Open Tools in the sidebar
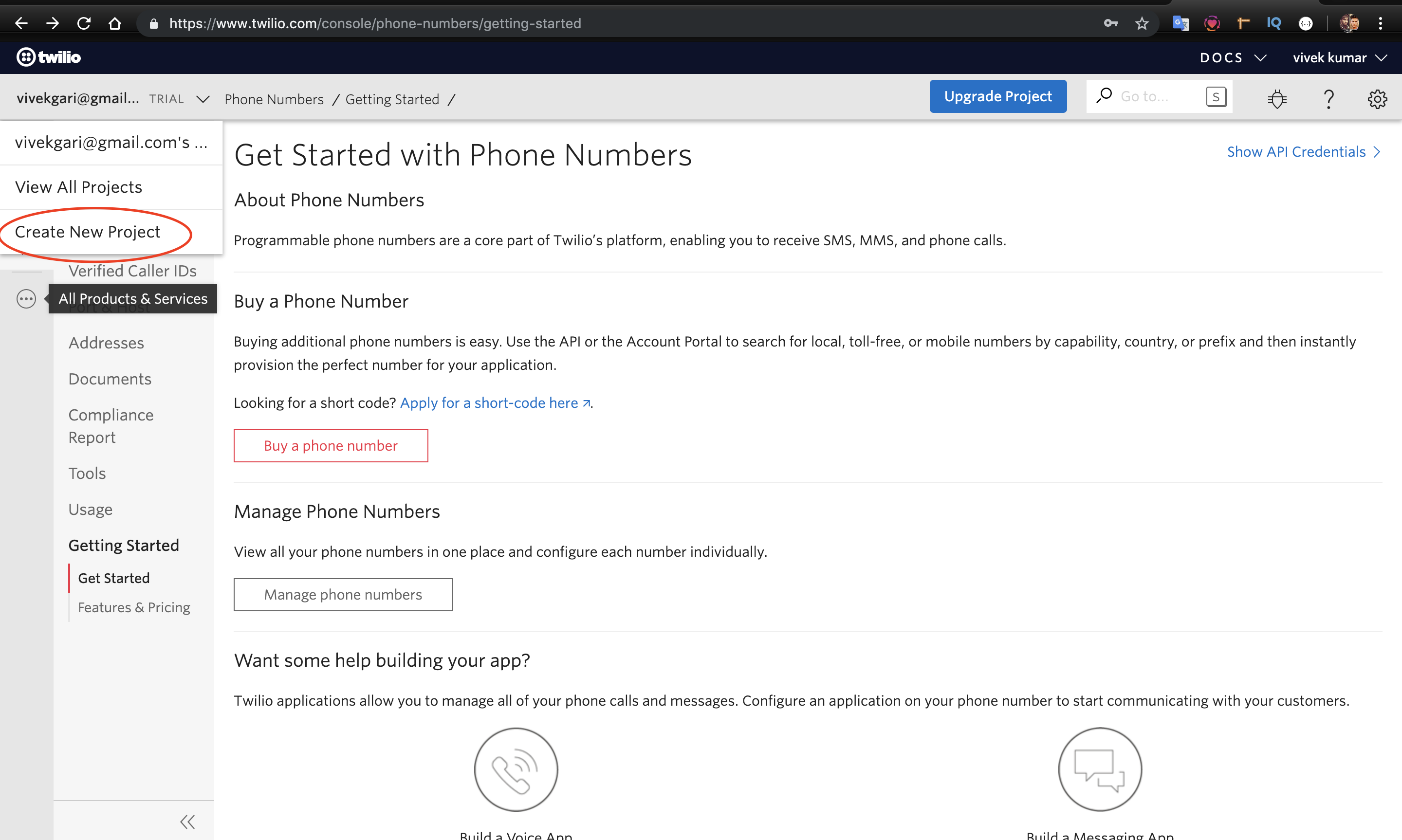This screenshot has height=840, width=1402. point(87,473)
